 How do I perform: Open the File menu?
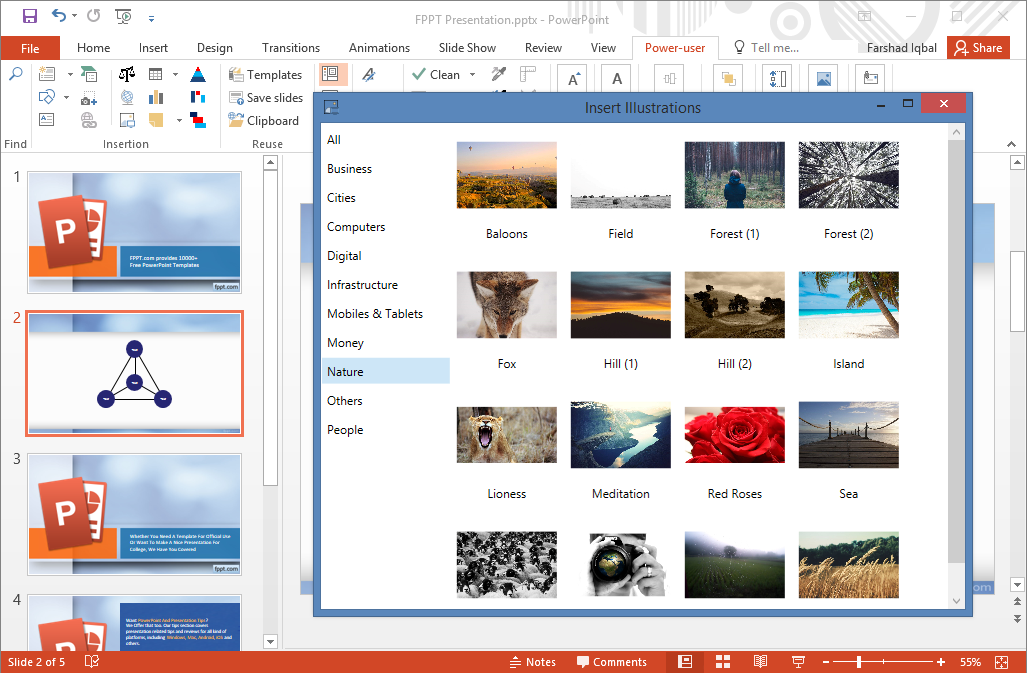coord(30,47)
